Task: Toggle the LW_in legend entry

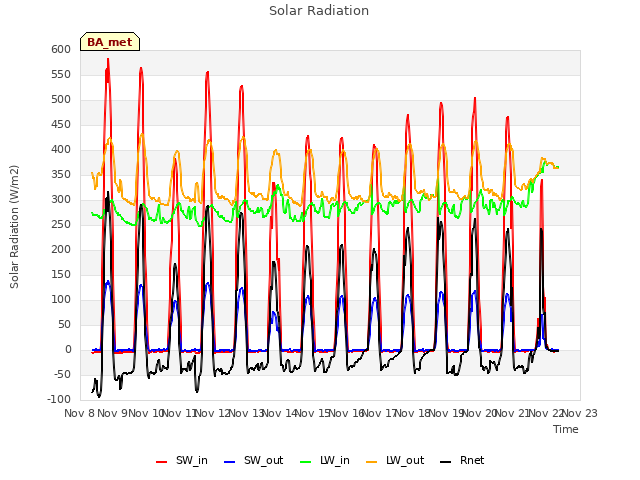Action: click(x=325, y=460)
